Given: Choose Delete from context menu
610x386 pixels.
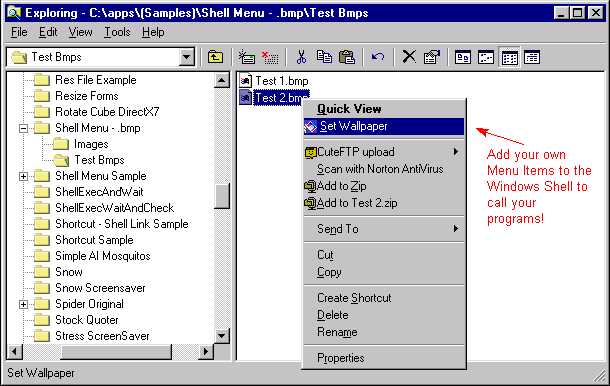Looking at the screenshot, I should click(x=384, y=315).
